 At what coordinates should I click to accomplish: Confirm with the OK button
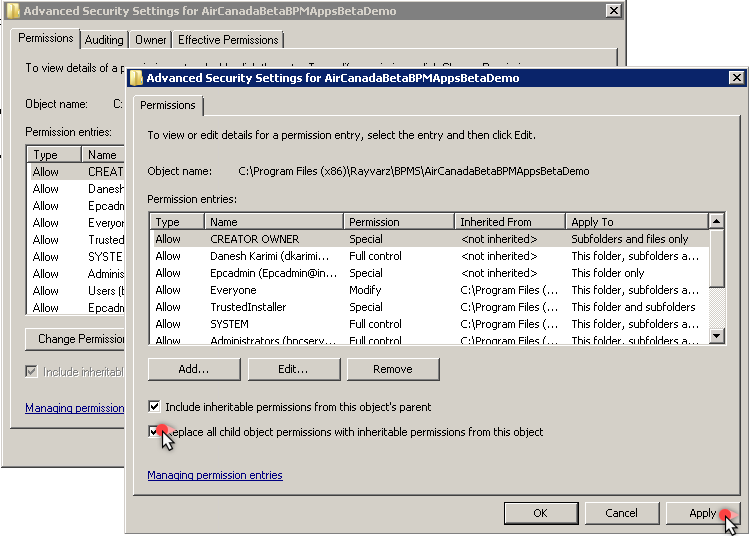[541, 513]
